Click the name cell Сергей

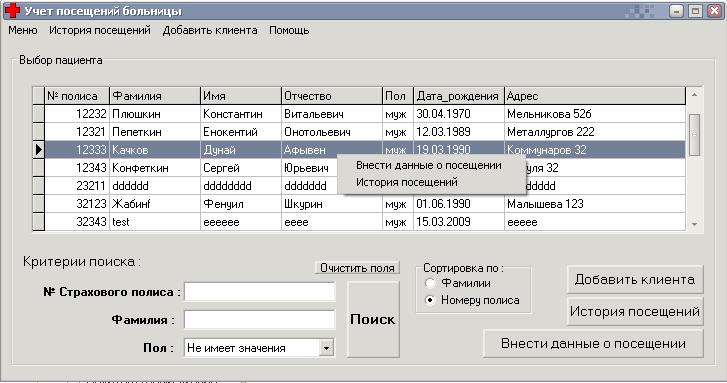pyautogui.click(x=241, y=168)
